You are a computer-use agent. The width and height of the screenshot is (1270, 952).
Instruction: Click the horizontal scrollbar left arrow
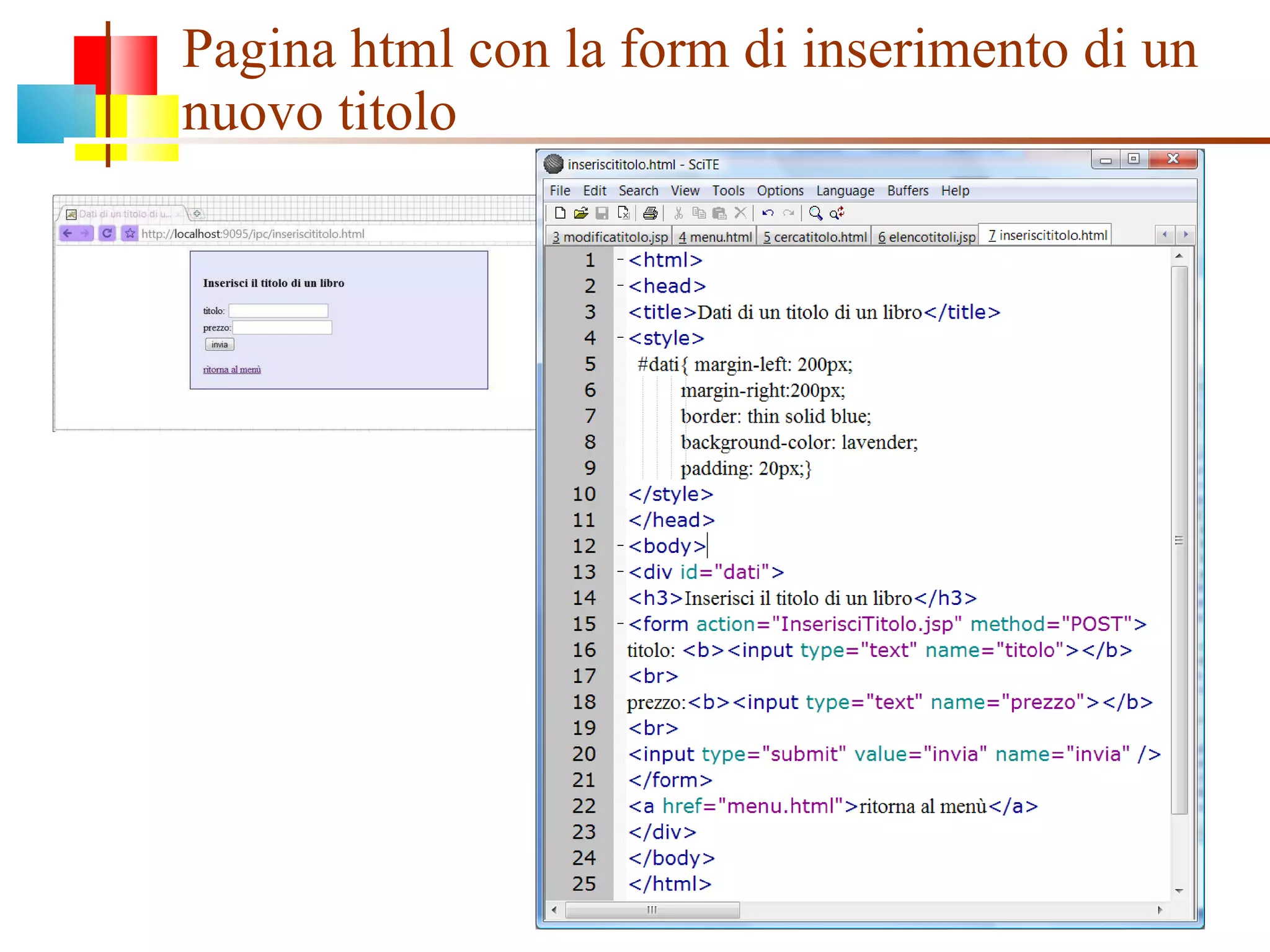[x=554, y=910]
